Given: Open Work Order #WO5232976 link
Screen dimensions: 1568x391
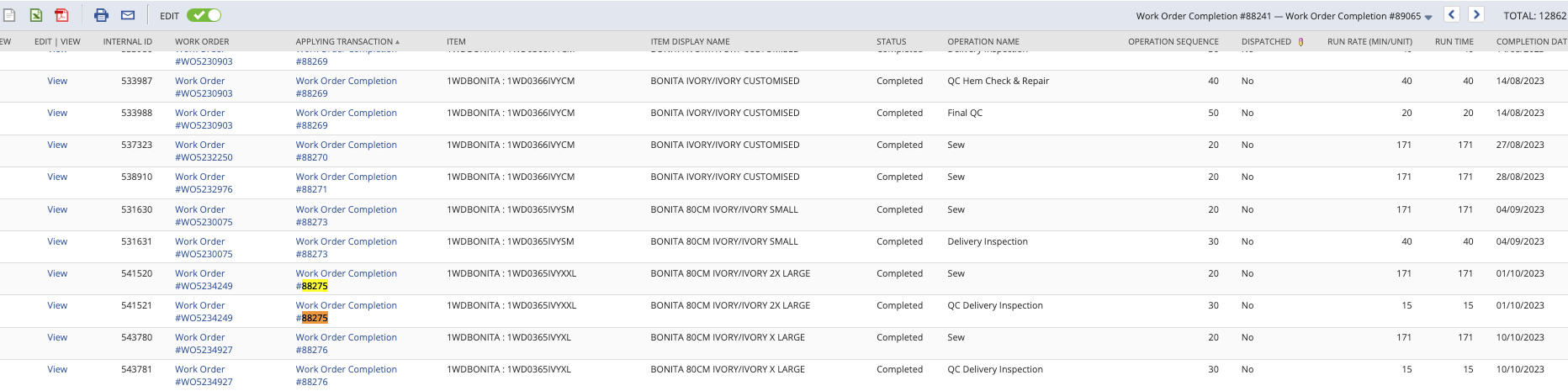Looking at the screenshot, I should [204, 183].
